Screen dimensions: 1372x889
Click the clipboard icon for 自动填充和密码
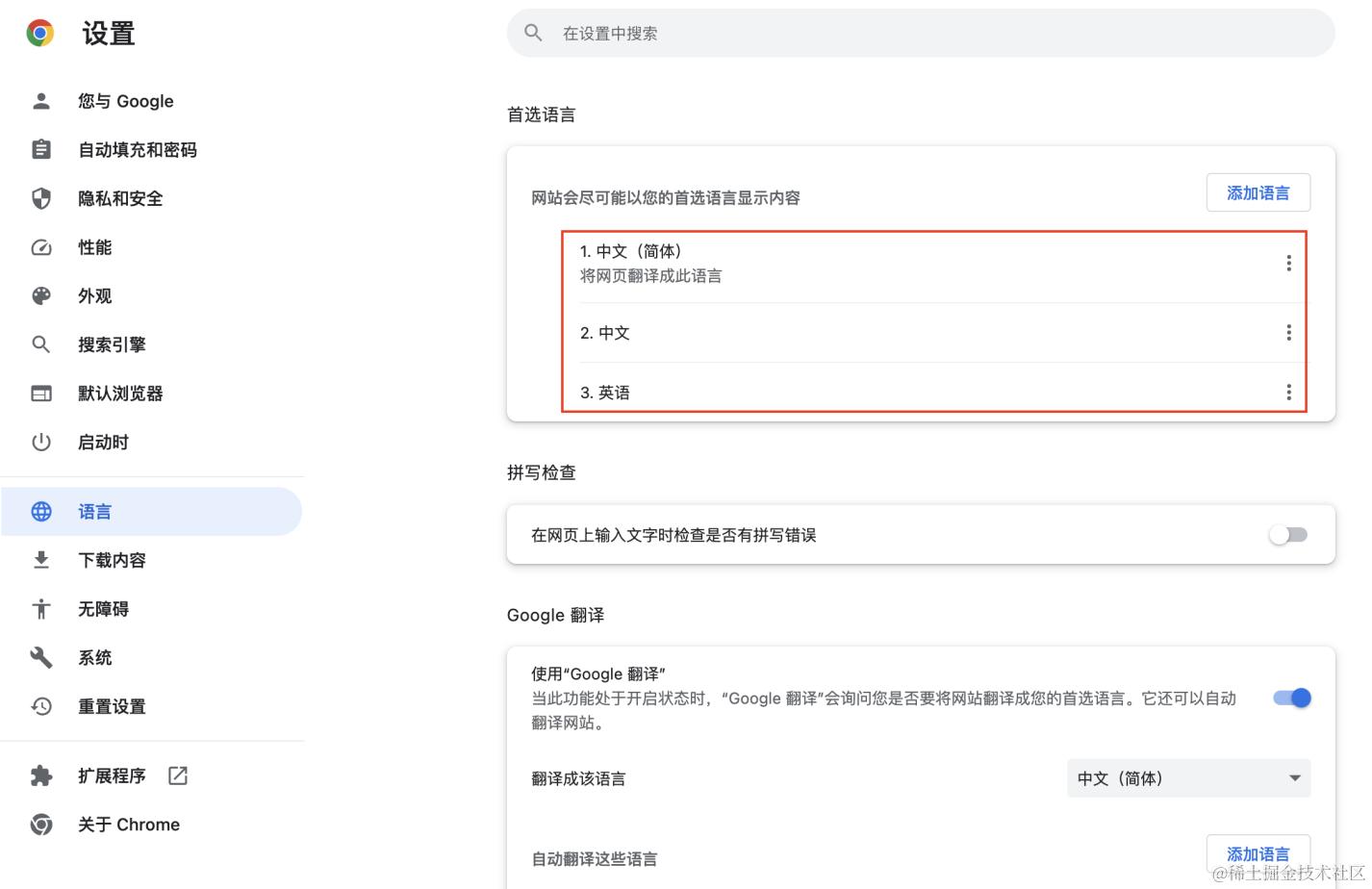[41, 150]
